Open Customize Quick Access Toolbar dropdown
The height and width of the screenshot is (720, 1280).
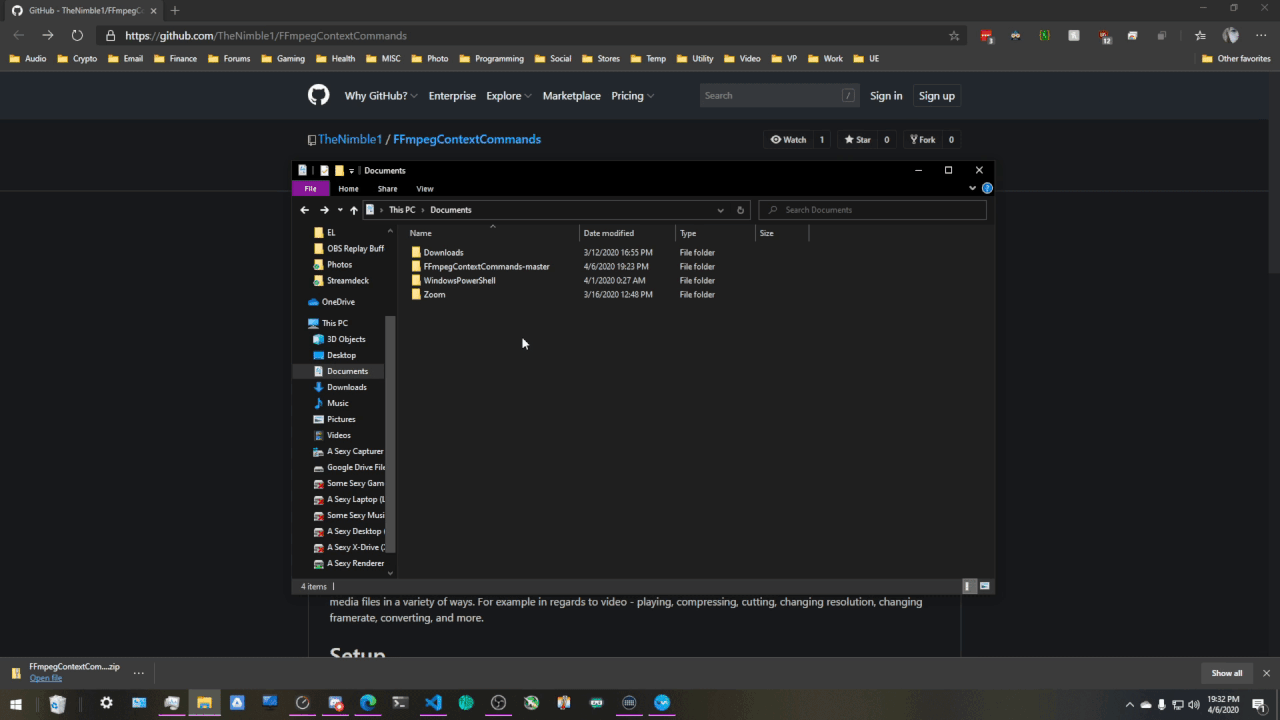351,171
